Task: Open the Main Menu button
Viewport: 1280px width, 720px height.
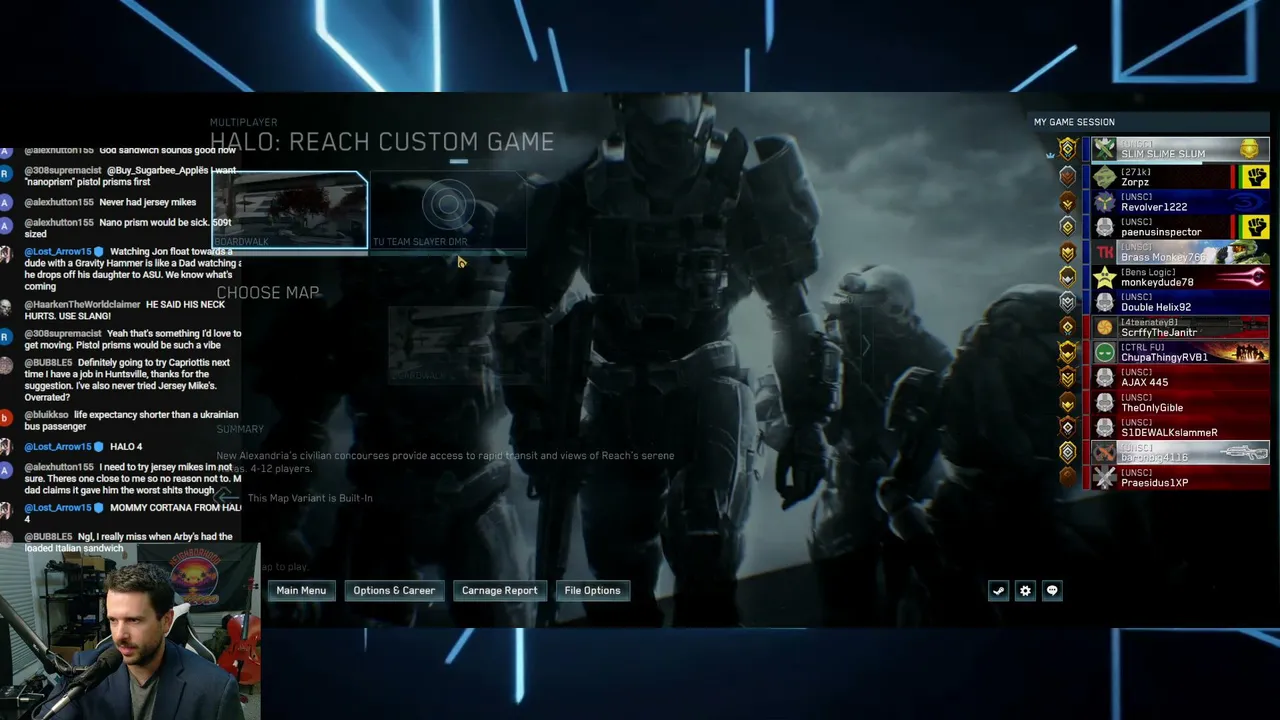Action: (301, 591)
